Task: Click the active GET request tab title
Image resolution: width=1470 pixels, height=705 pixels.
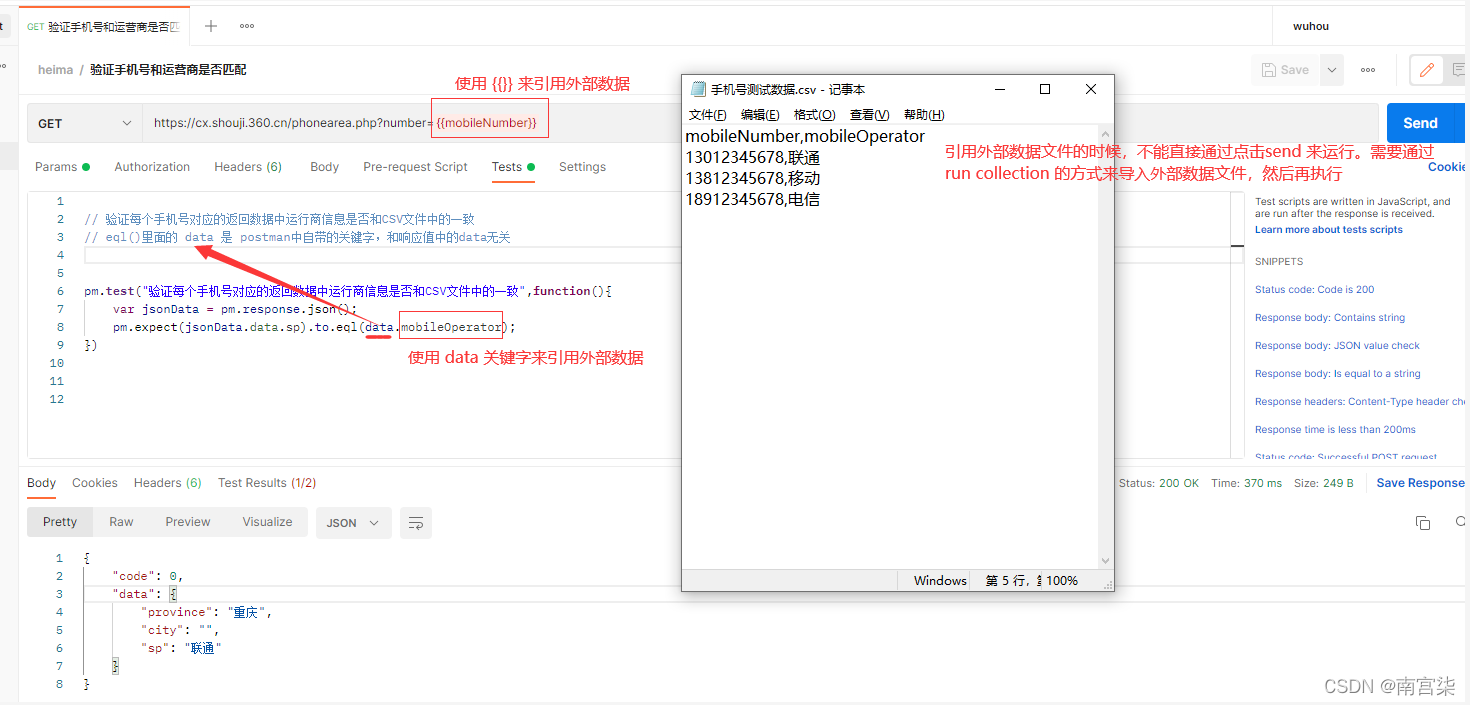Action: 103,27
